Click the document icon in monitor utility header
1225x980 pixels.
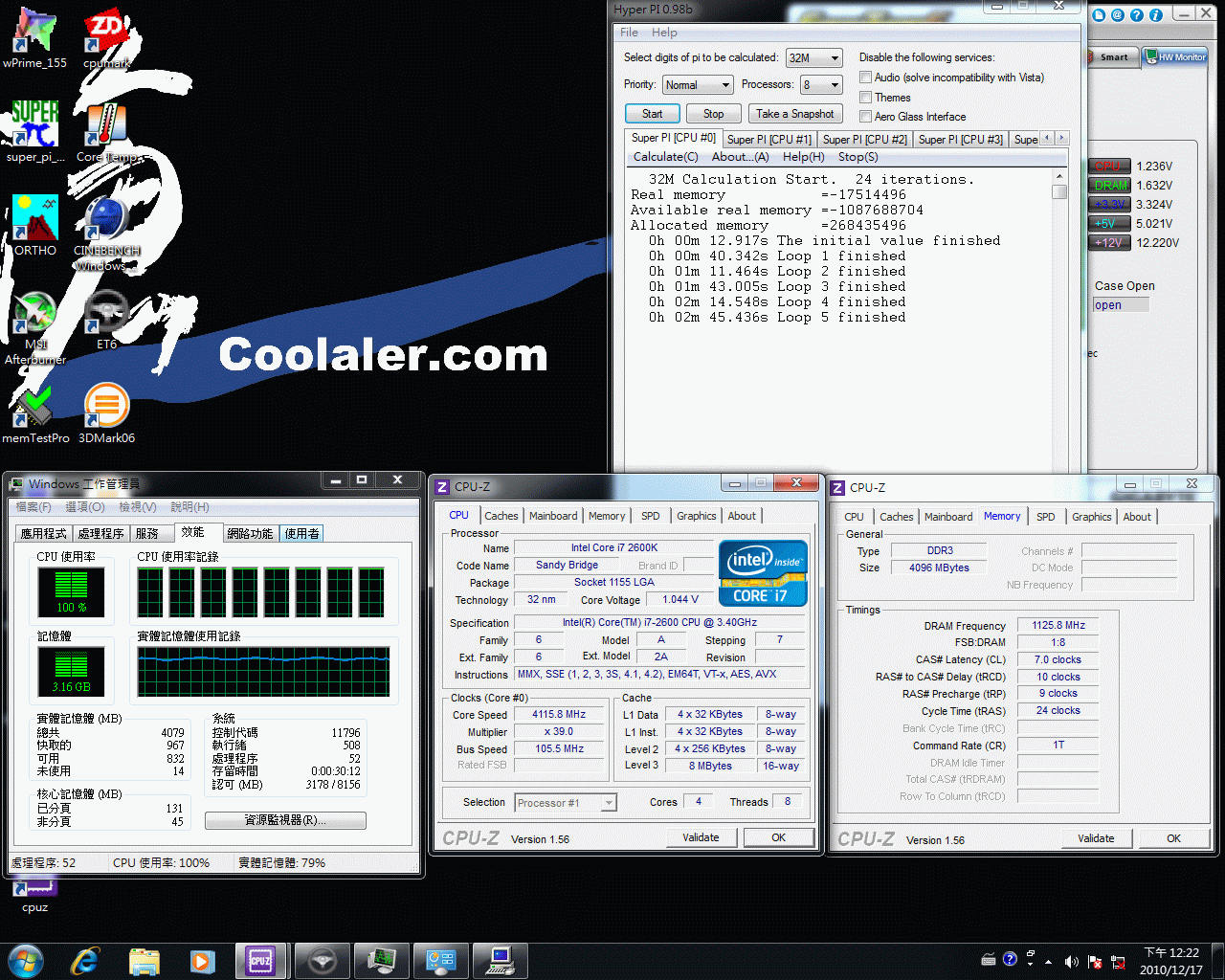pos(1099,14)
